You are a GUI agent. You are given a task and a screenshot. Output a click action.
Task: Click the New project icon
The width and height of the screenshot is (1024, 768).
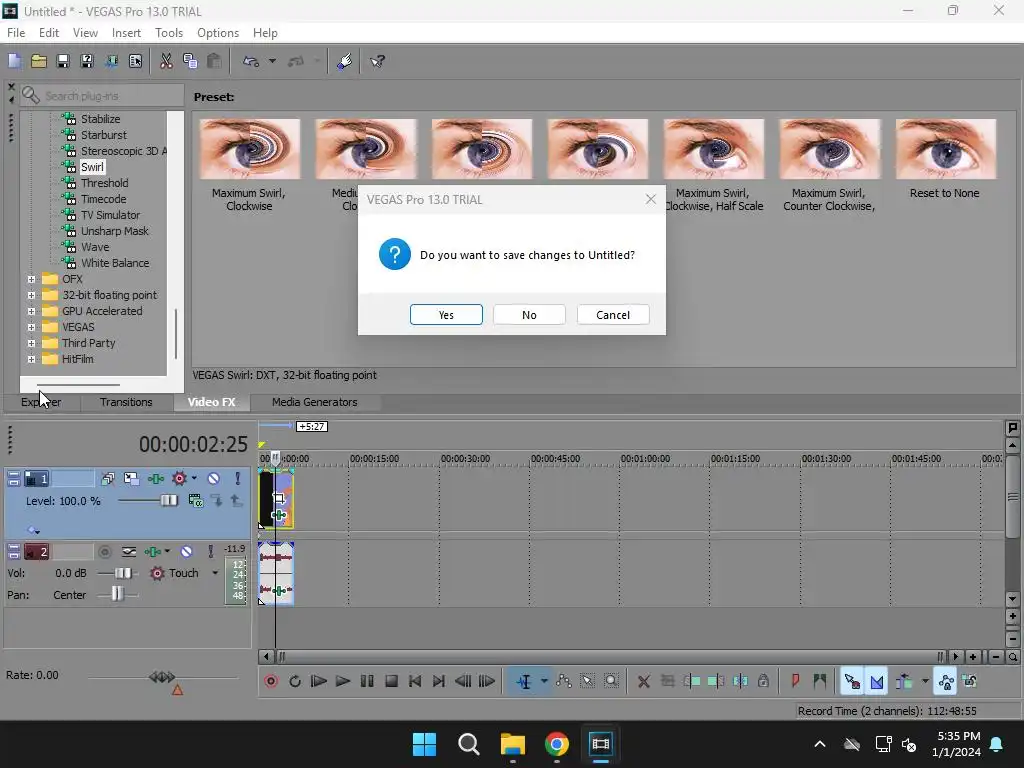[x=14, y=61]
